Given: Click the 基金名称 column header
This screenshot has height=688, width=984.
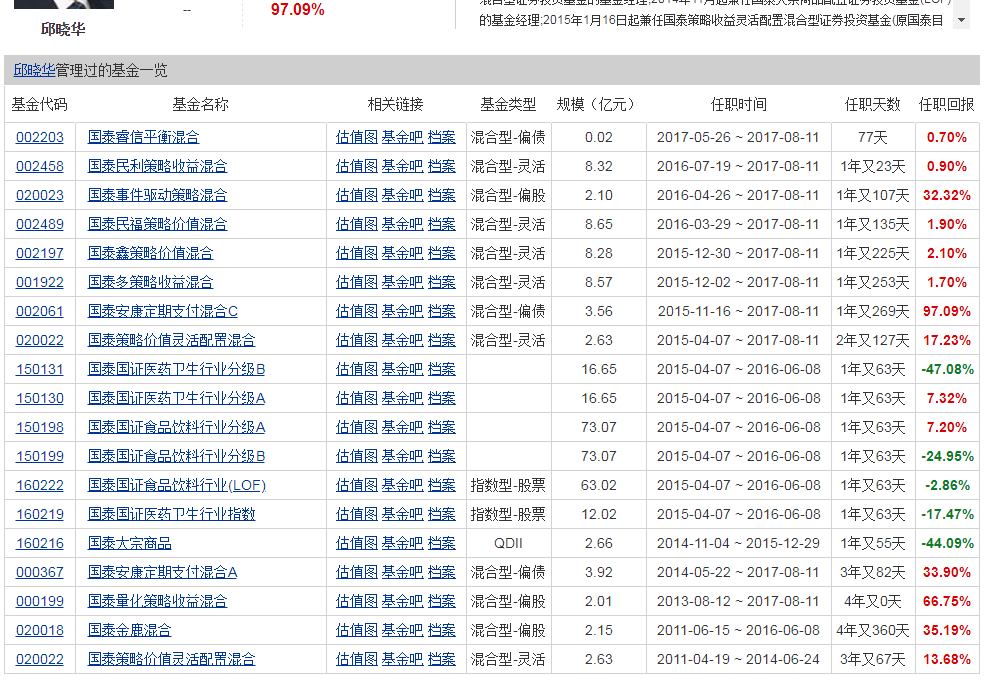Looking at the screenshot, I should coord(200,104).
